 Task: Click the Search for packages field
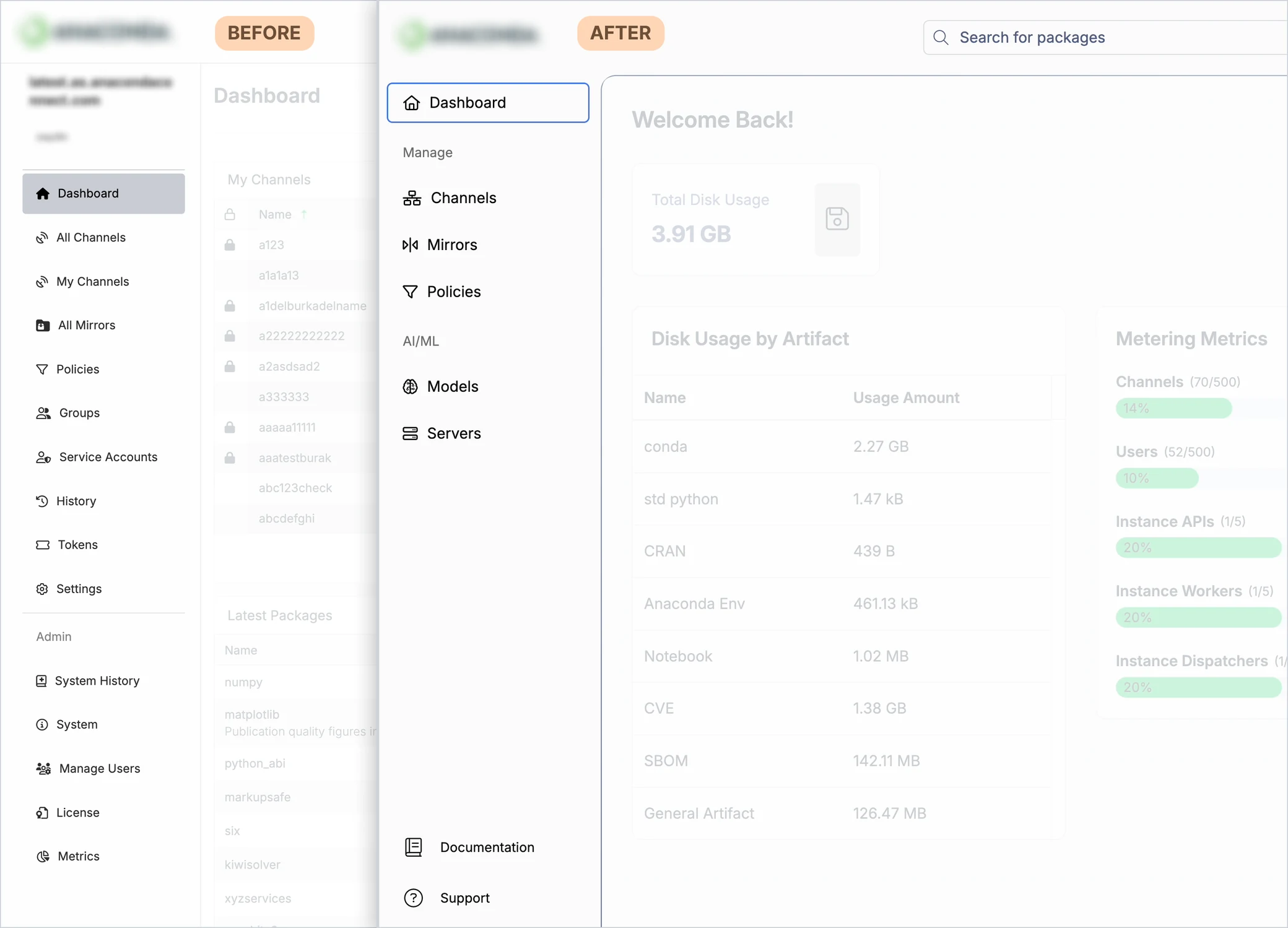(x=1105, y=38)
